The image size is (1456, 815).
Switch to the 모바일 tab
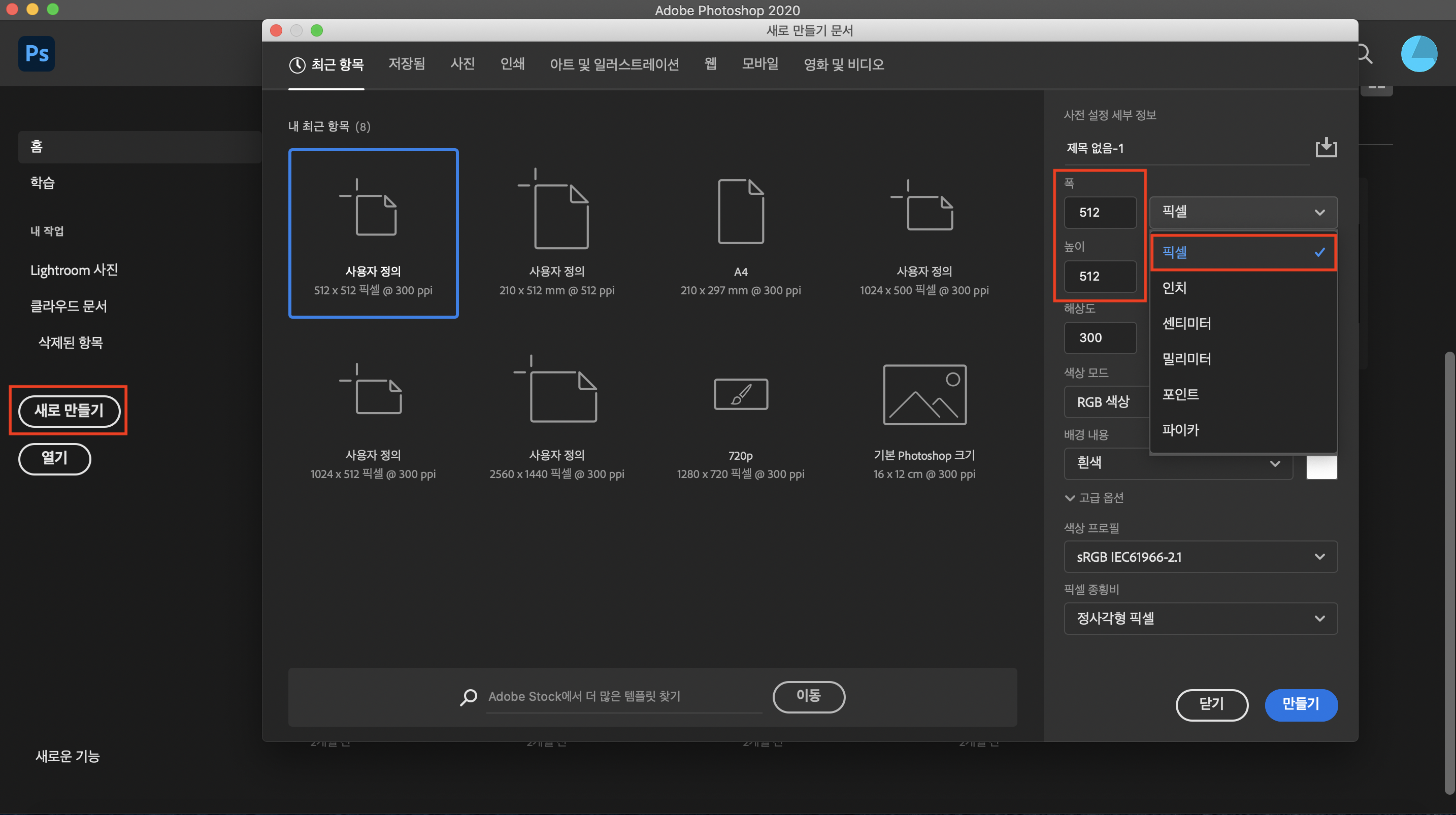pyautogui.click(x=759, y=64)
